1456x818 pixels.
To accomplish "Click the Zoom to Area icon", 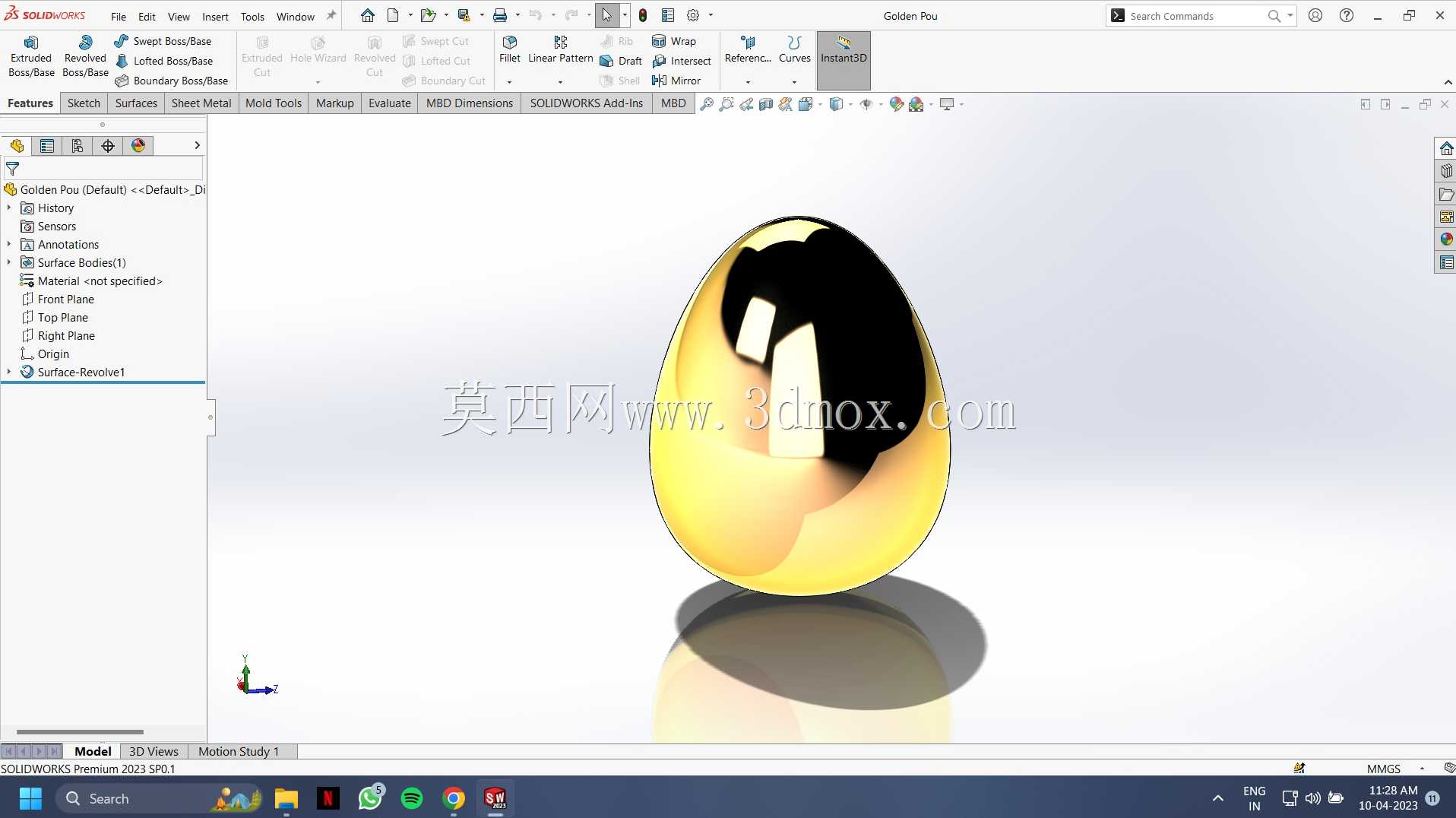I will pyautogui.click(x=726, y=104).
